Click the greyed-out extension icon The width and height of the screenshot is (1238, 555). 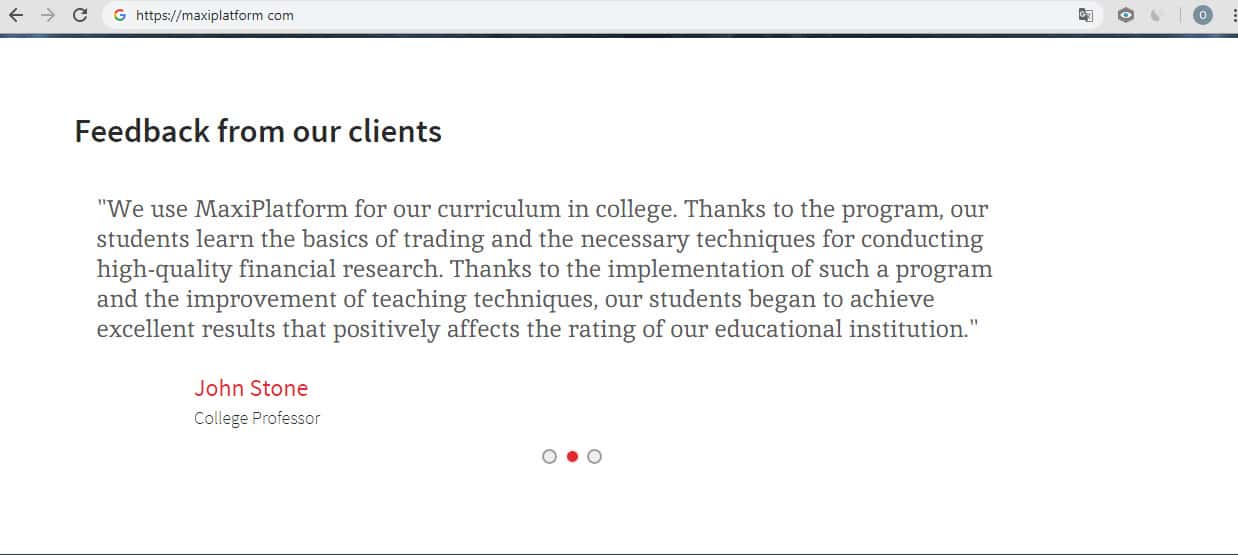click(1157, 15)
